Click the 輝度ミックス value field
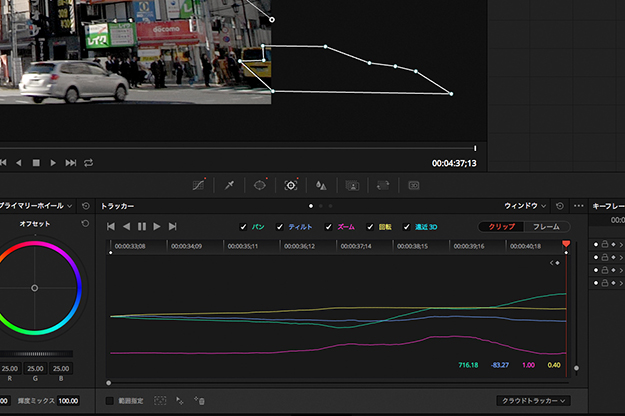The height and width of the screenshot is (416, 625). [x=68, y=400]
